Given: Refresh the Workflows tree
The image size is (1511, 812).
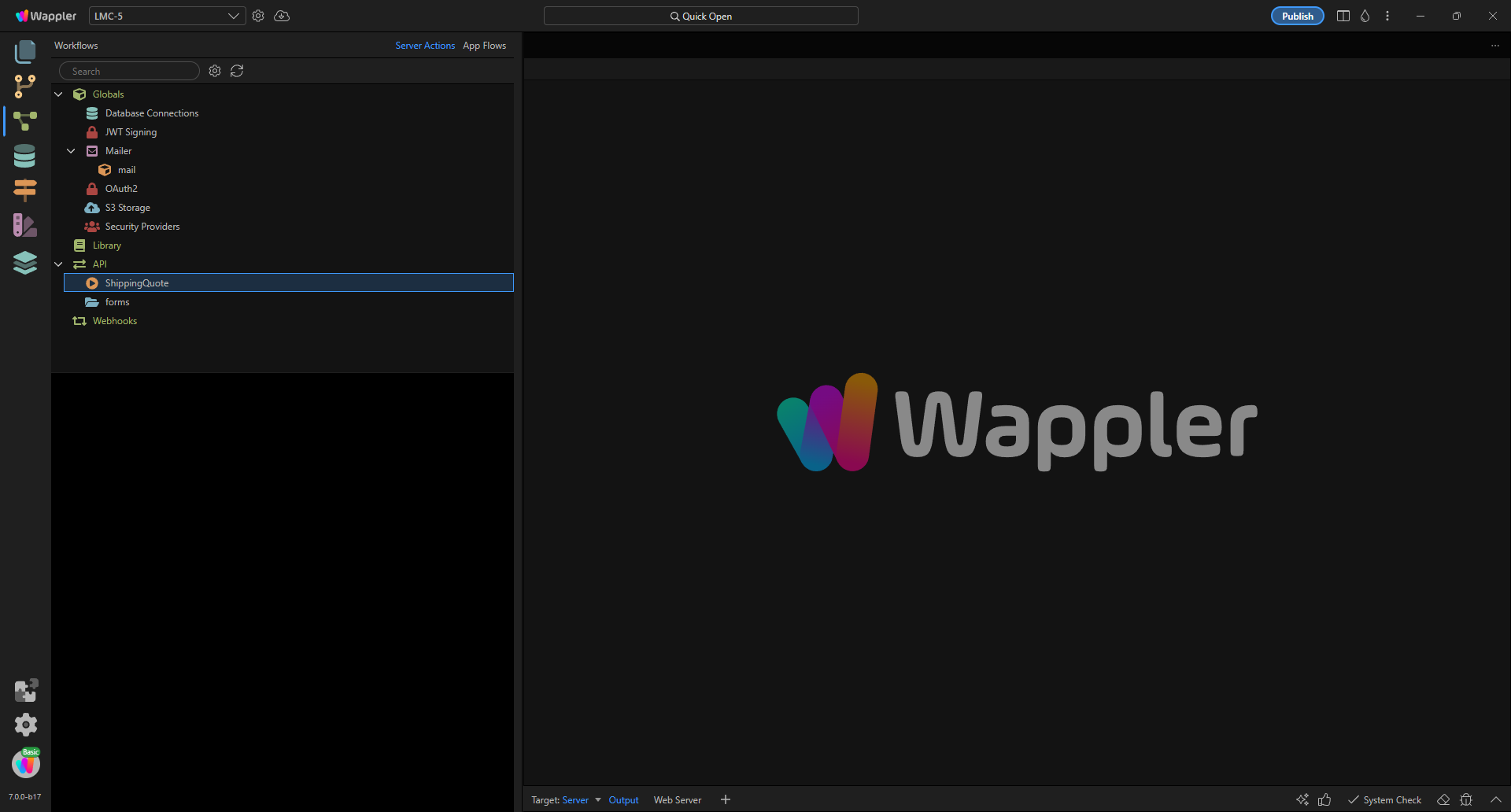Looking at the screenshot, I should [237, 71].
